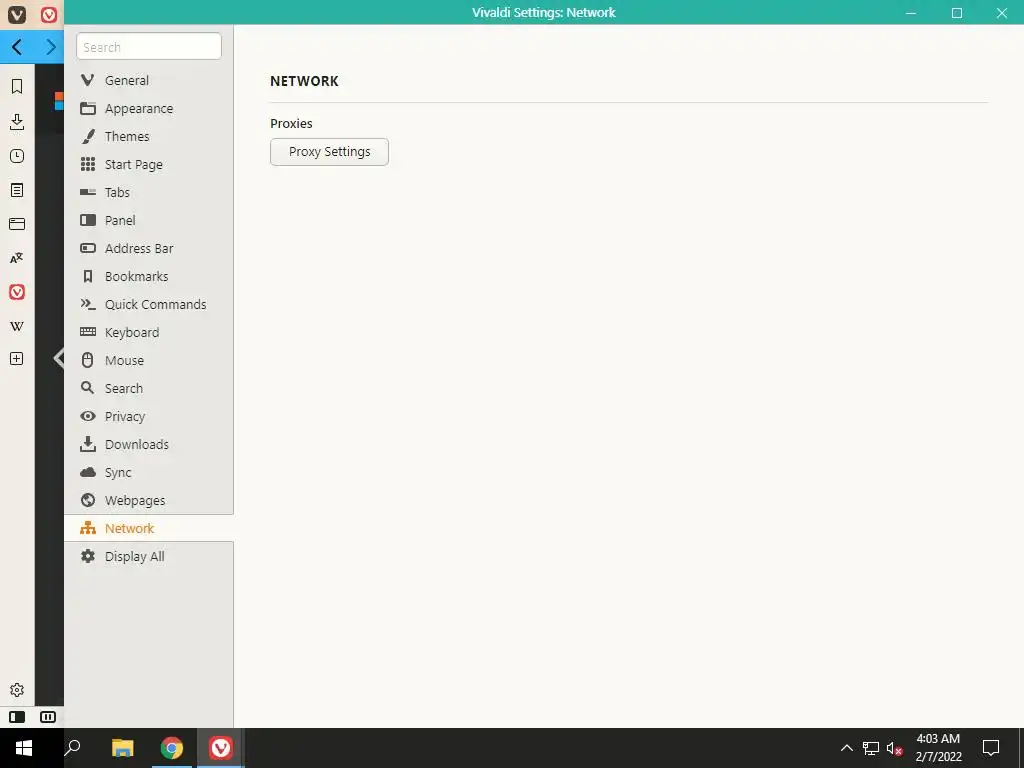Open Panel settings section
Viewport: 1024px width, 768px height.
(x=149, y=221)
